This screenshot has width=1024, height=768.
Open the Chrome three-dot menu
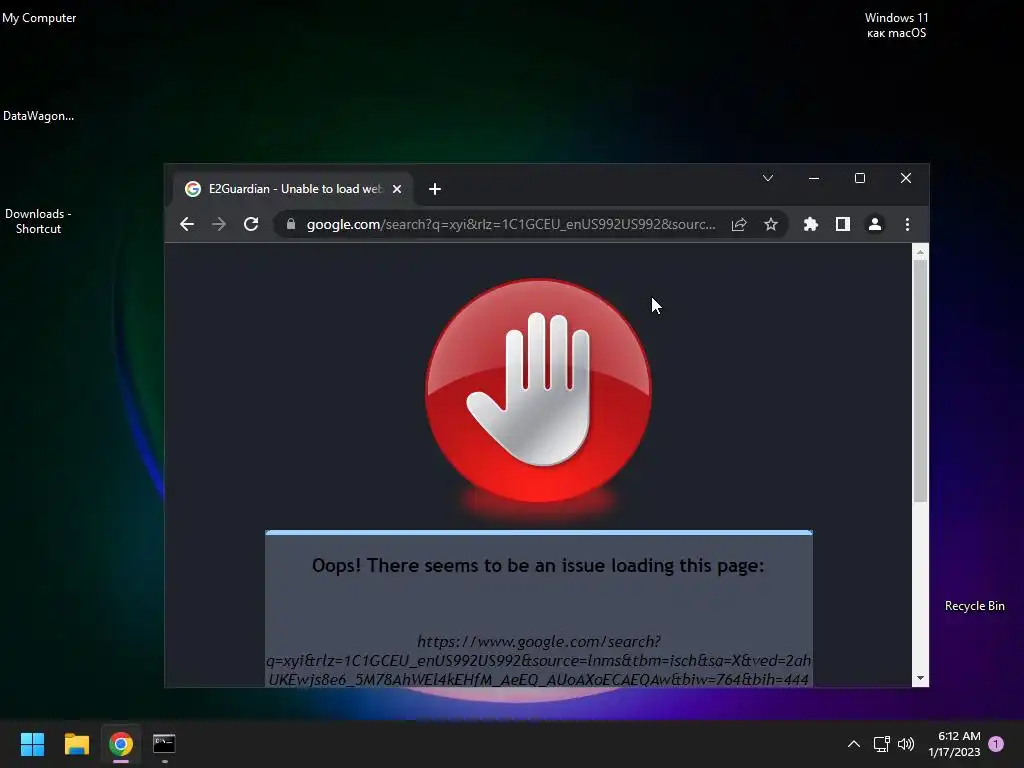907,225
